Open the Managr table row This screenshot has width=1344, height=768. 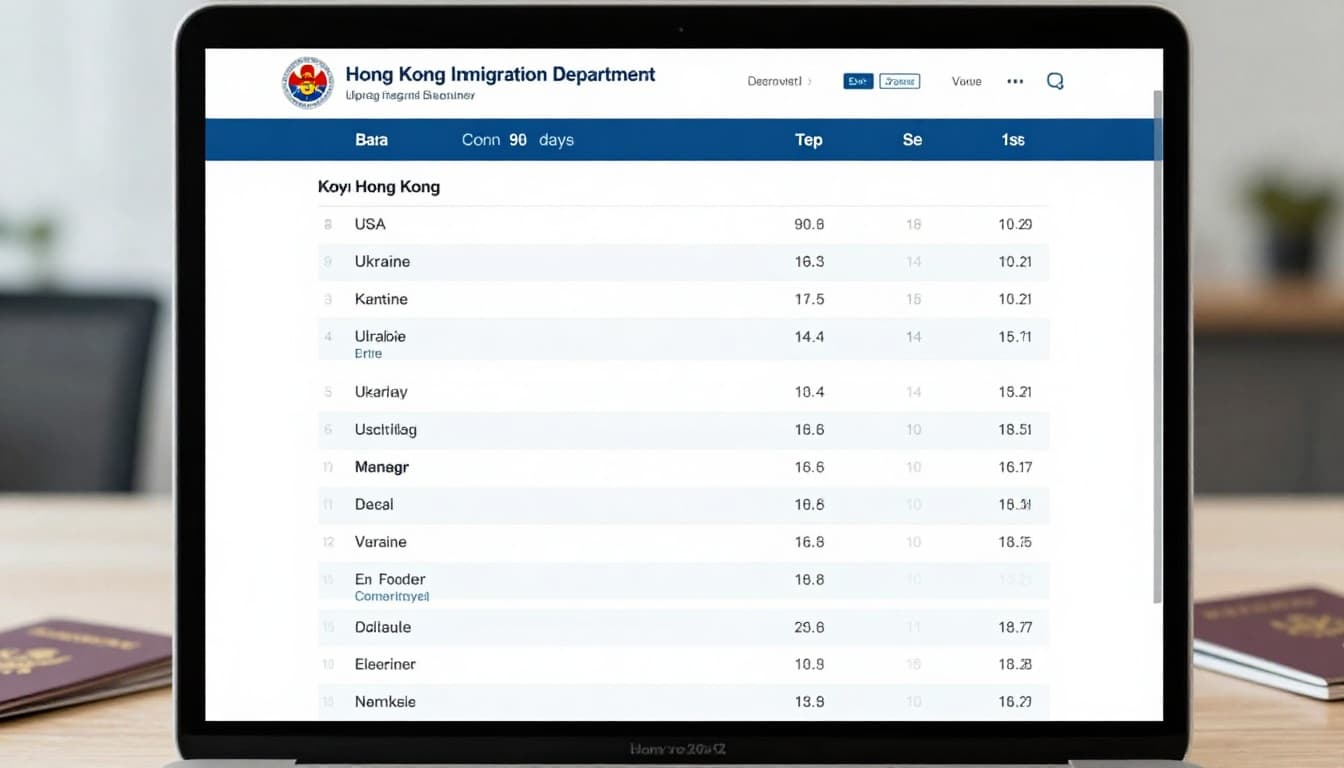tap(381, 467)
